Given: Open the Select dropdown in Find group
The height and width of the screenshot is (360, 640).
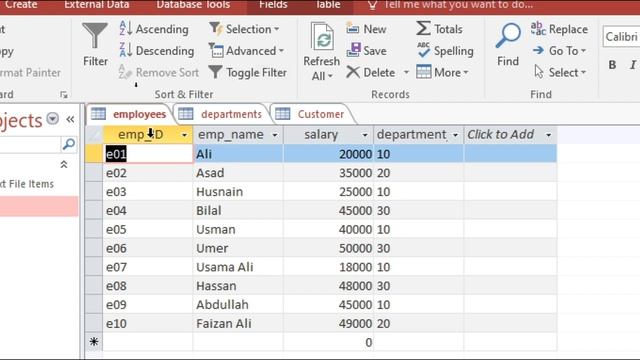Looking at the screenshot, I should click(x=560, y=72).
